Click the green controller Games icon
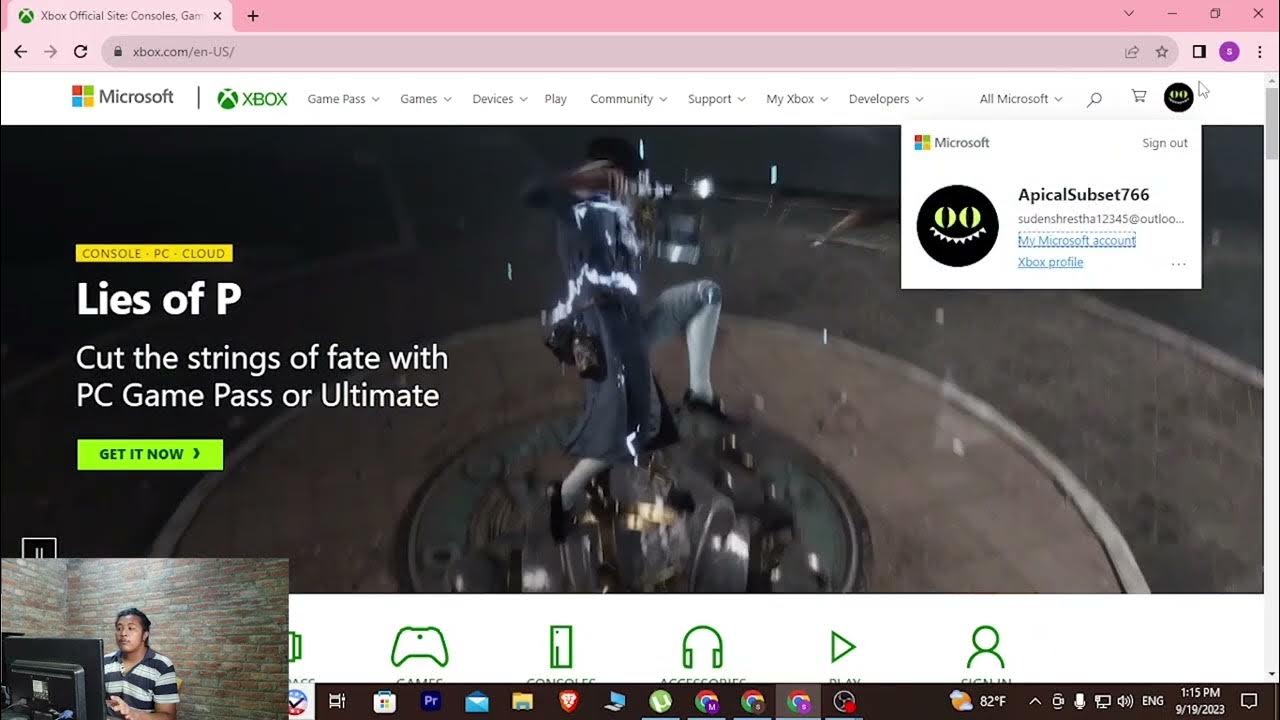The image size is (1280, 720). (419, 647)
